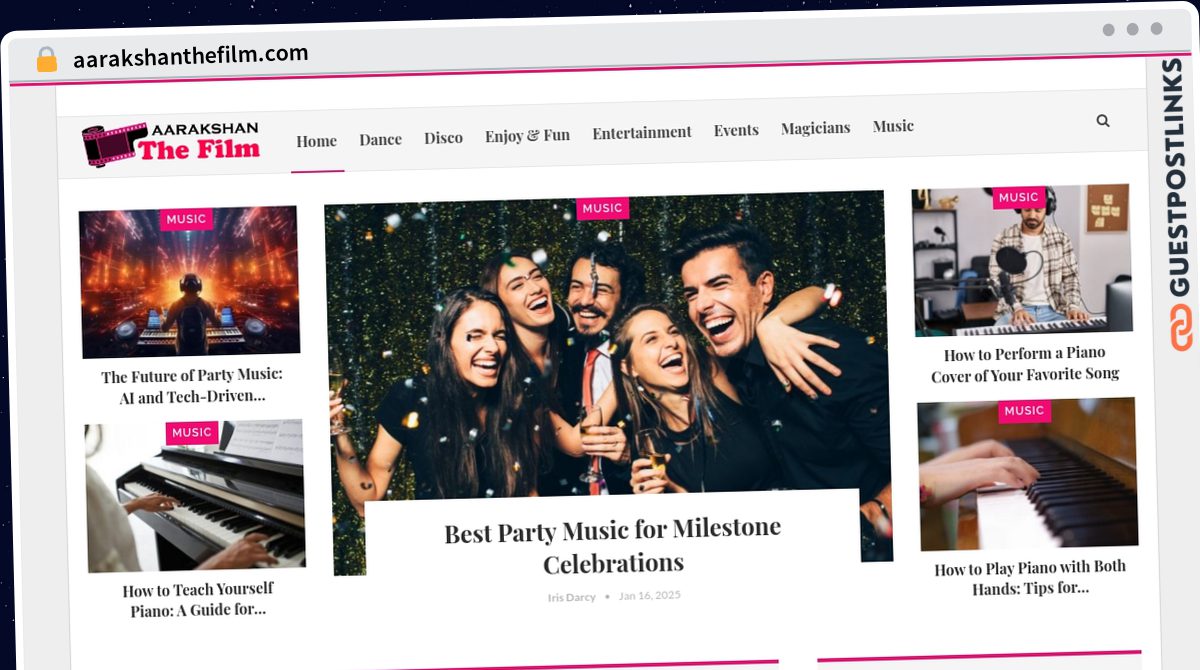Click MUSIC tag on piano cover thumbnail
This screenshot has height=670, width=1200.
(1019, 197)
